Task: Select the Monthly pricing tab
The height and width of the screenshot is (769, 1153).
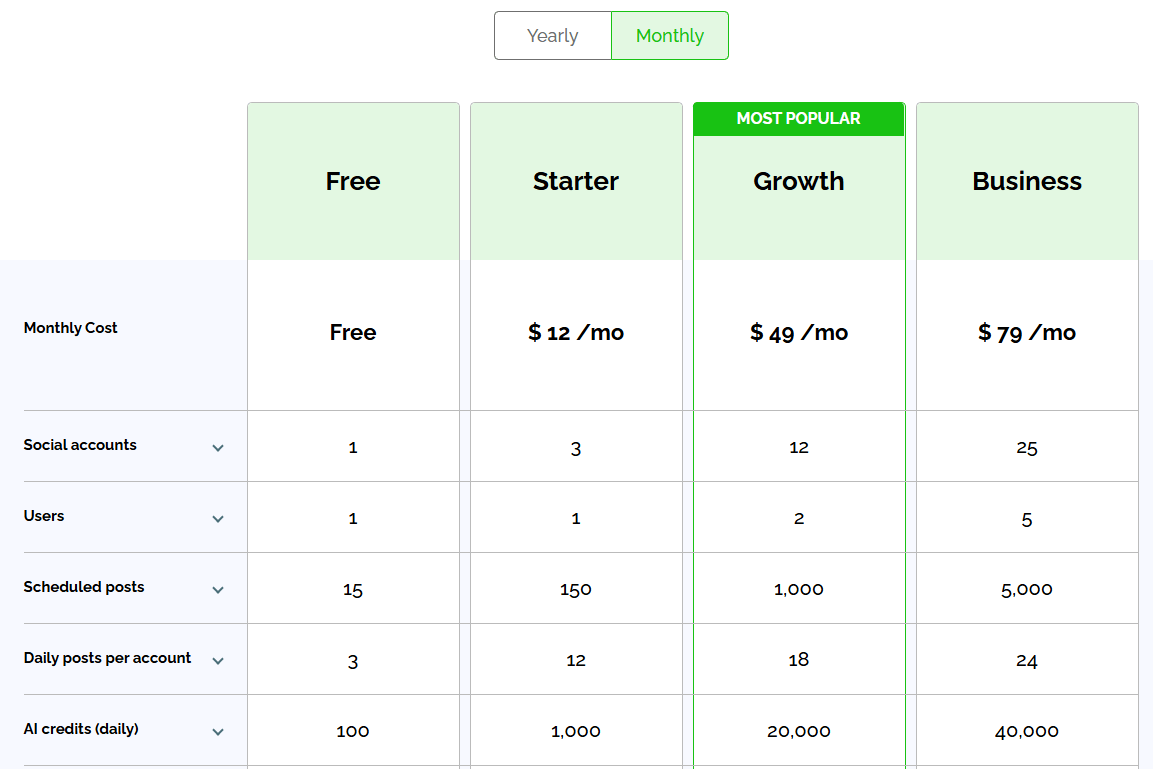Action: 669,35
